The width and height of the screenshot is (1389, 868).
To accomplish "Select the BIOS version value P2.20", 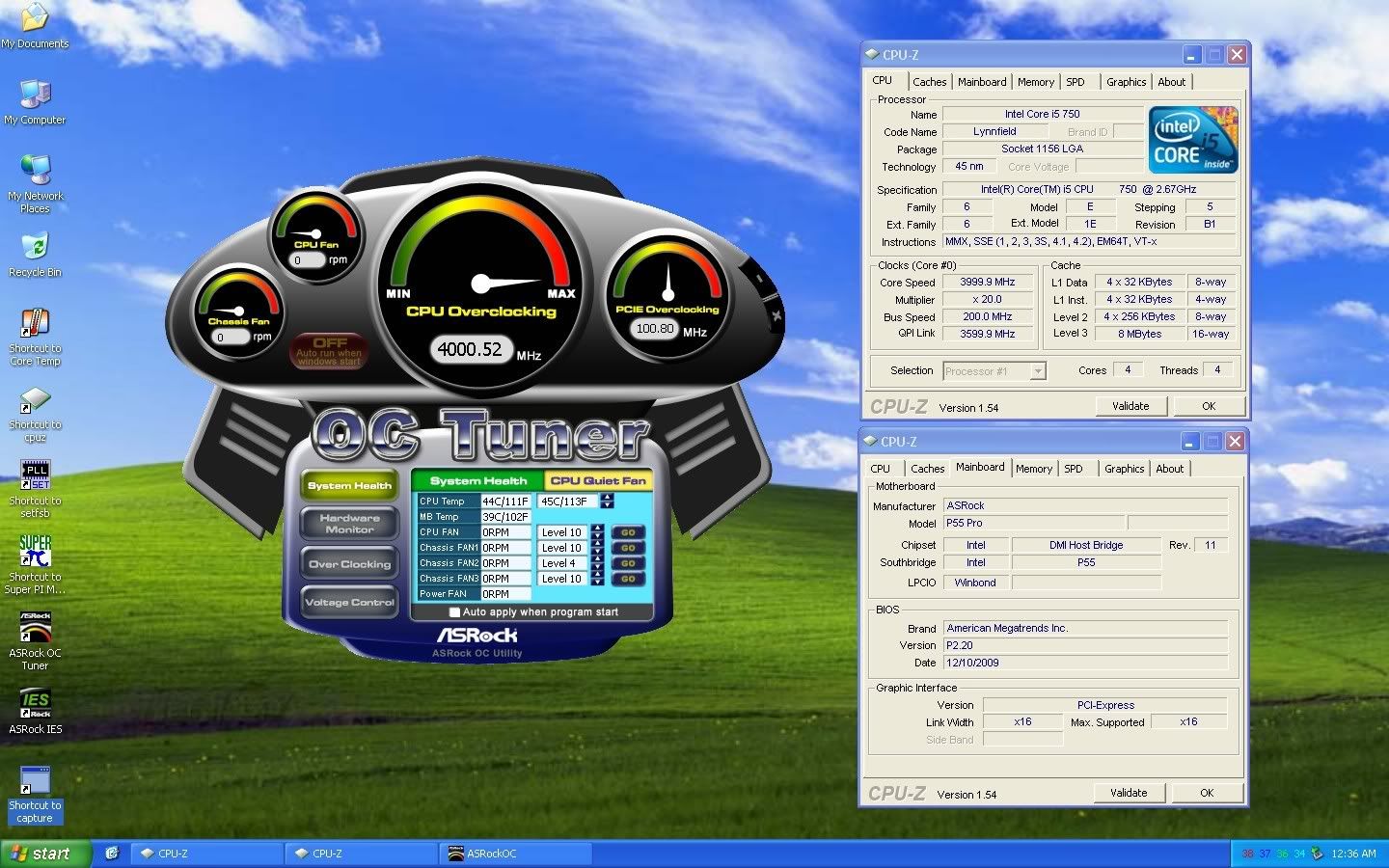I will pos(1085,645).
